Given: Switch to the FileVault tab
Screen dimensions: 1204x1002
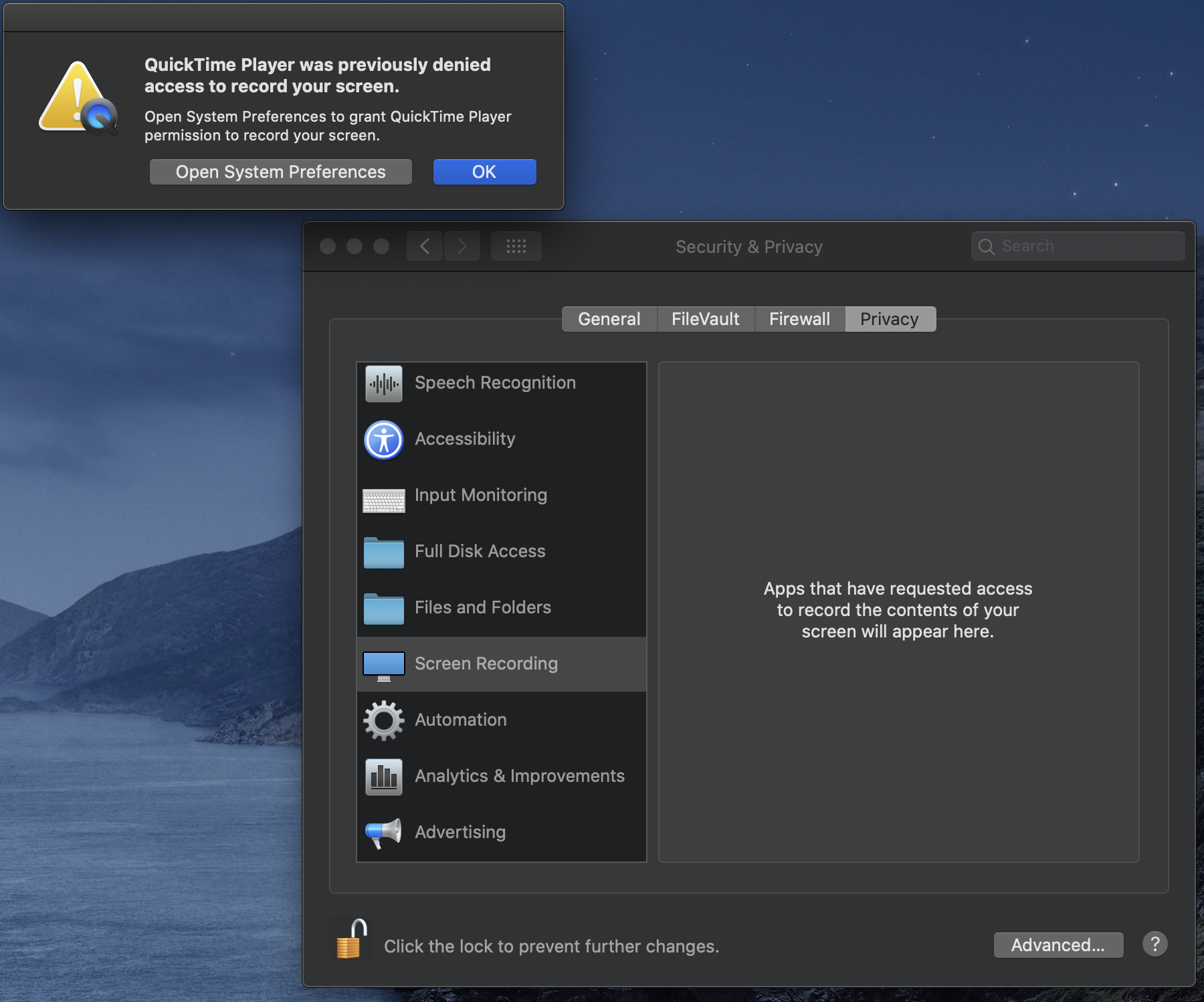Looking at the screenshot, I should pos(706,319).
